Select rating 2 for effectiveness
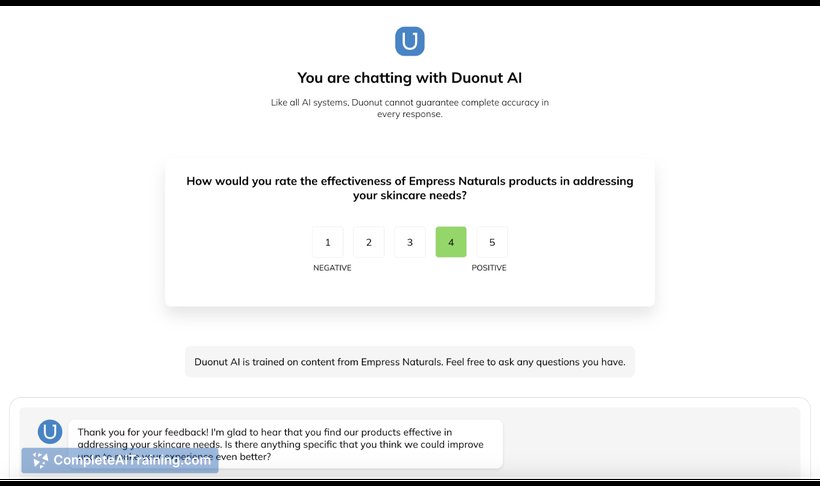 click(x=369, y=242)
